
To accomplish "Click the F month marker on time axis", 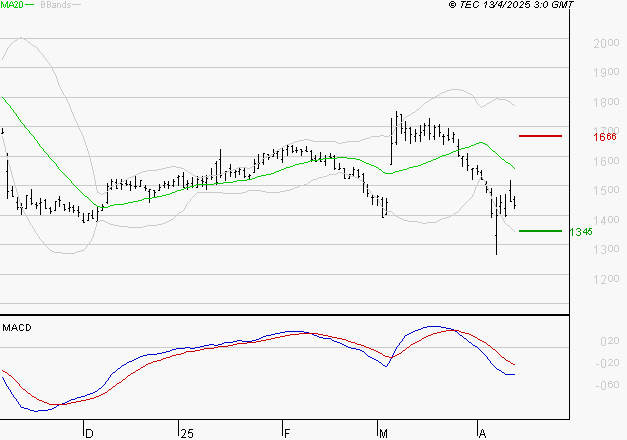I will click(x=287, y=434).
